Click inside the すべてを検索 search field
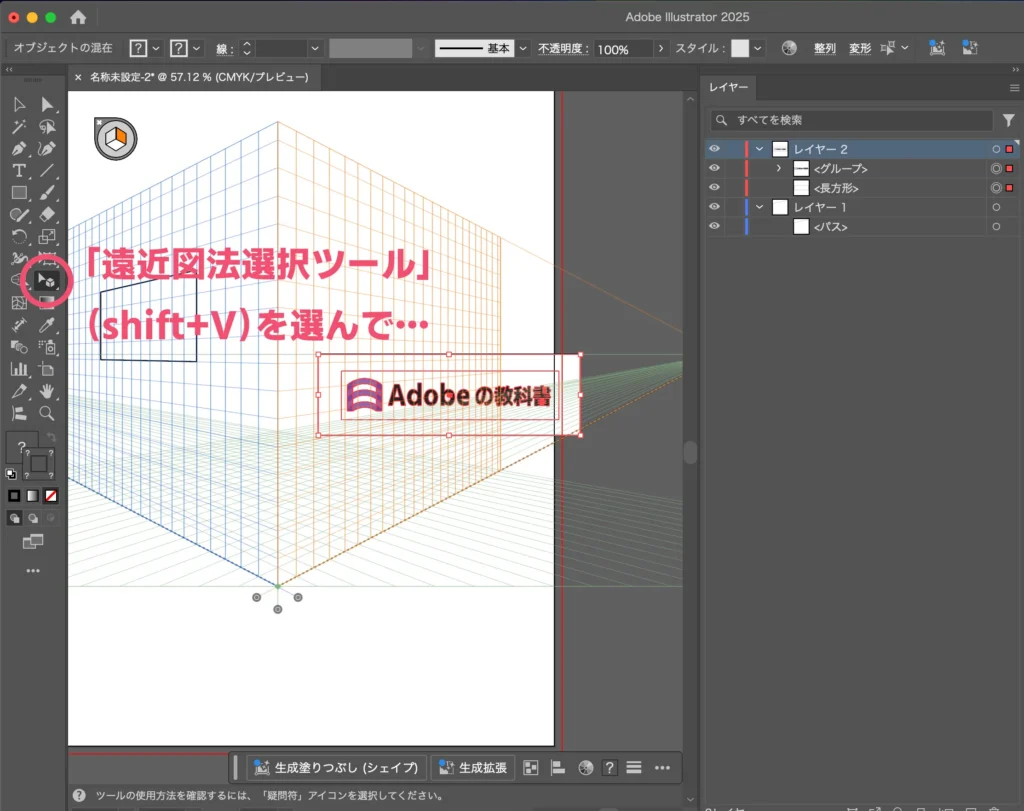Image resolution: width=1024 pixels, height=811 pixels. pyautogui.click(x=850, y=120)
